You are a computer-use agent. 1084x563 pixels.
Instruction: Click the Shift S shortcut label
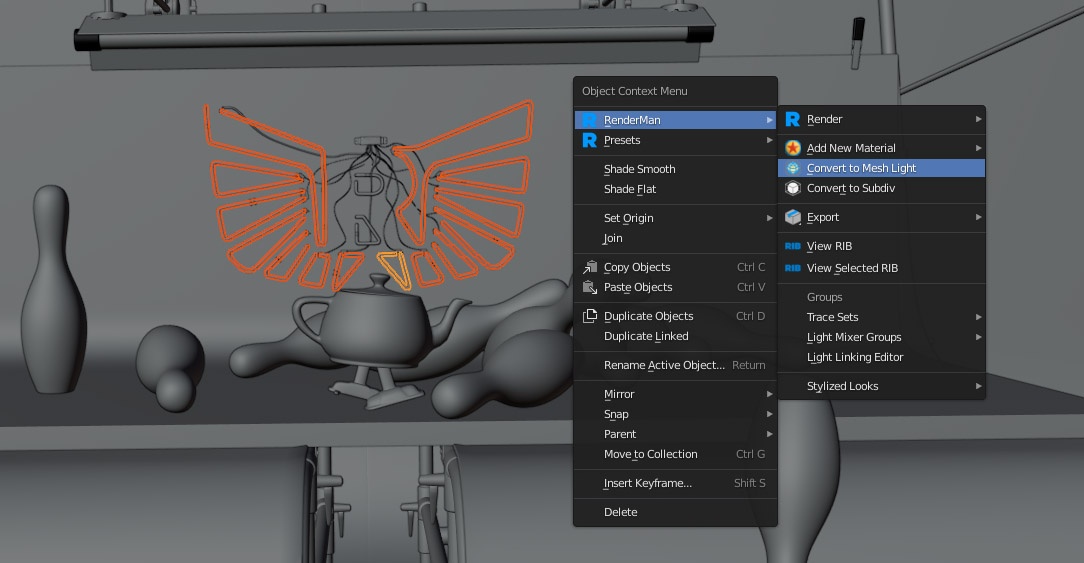click(x=749, y=483)
